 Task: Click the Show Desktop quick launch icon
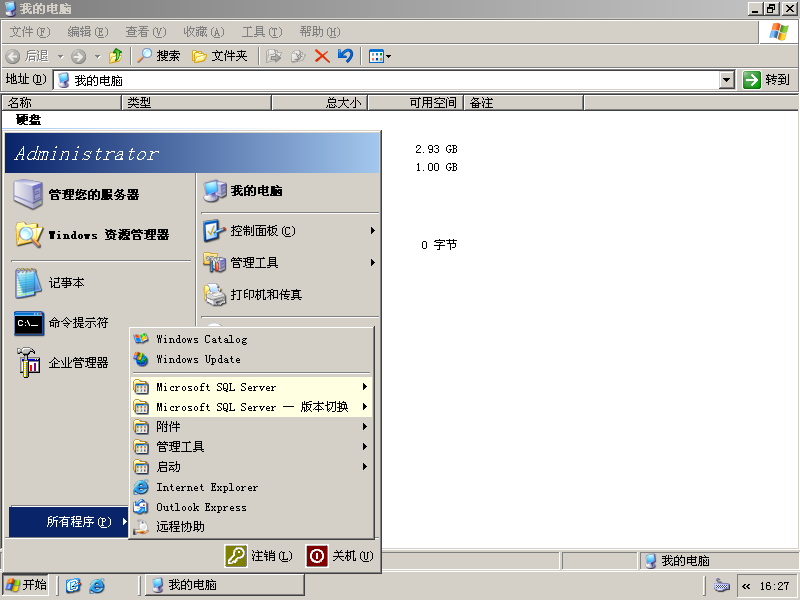point(73,585)
